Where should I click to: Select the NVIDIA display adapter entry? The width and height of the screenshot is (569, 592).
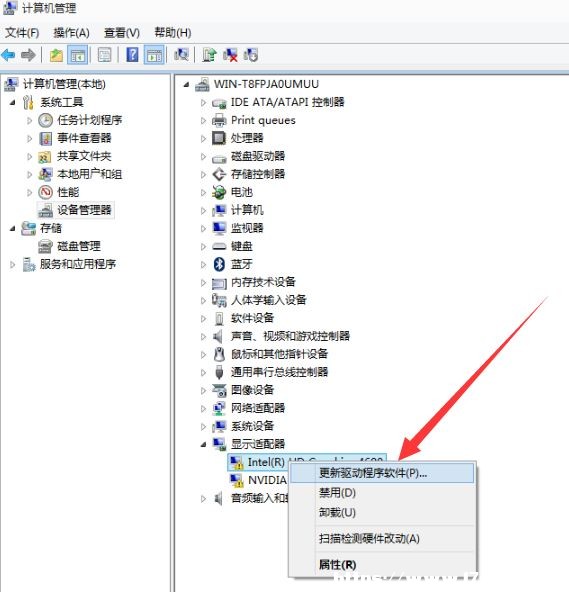tap(267, 480)
